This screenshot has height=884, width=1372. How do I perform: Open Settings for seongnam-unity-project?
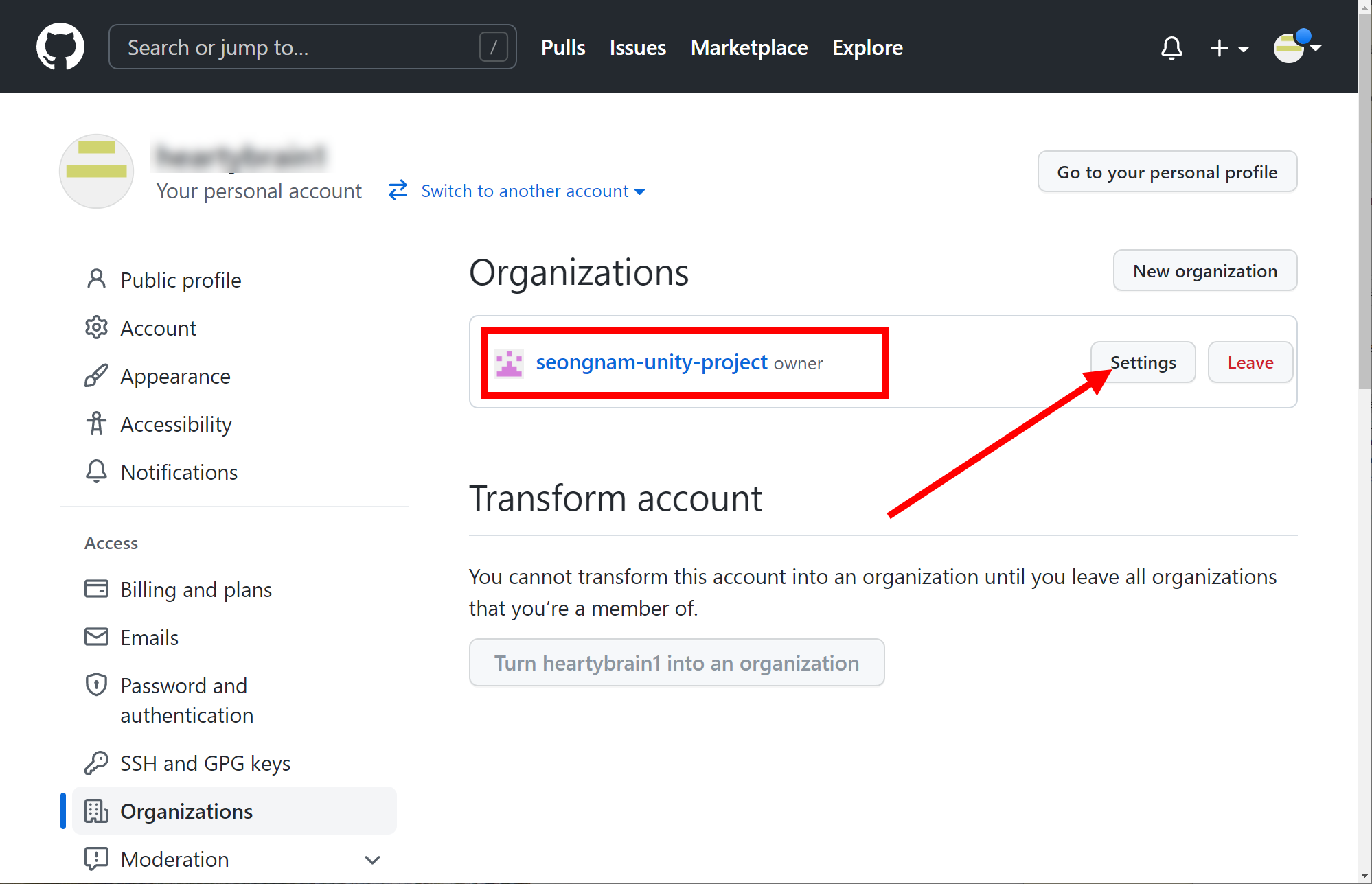(1143, 362)
